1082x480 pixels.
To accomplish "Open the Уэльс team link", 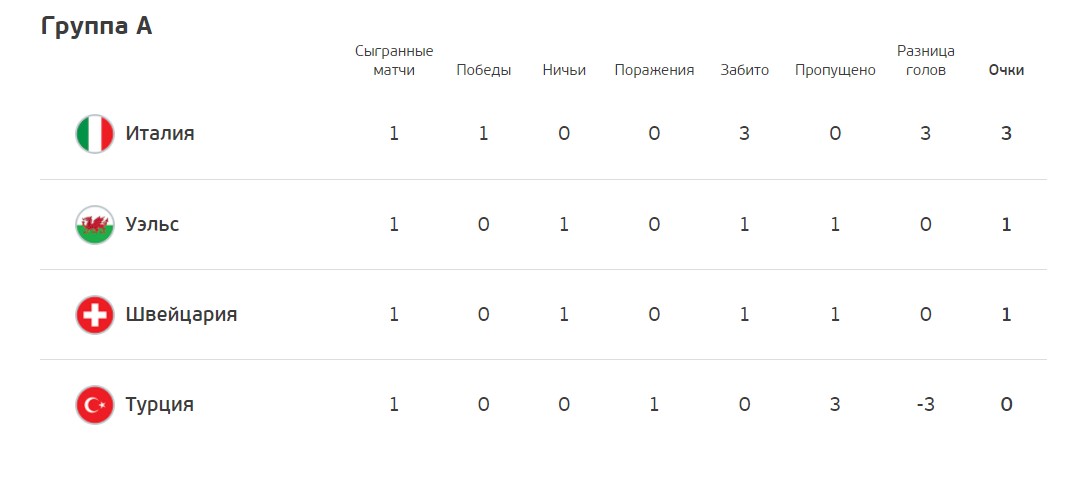I will click(x=153, y=224).
